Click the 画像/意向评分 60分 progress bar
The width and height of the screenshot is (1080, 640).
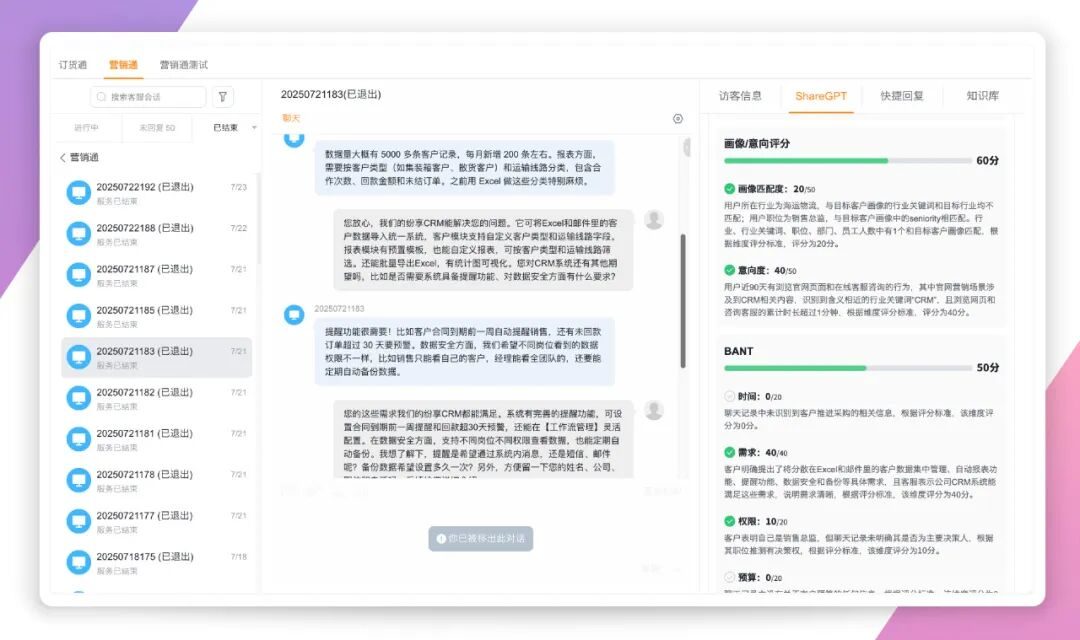point(847,160)
